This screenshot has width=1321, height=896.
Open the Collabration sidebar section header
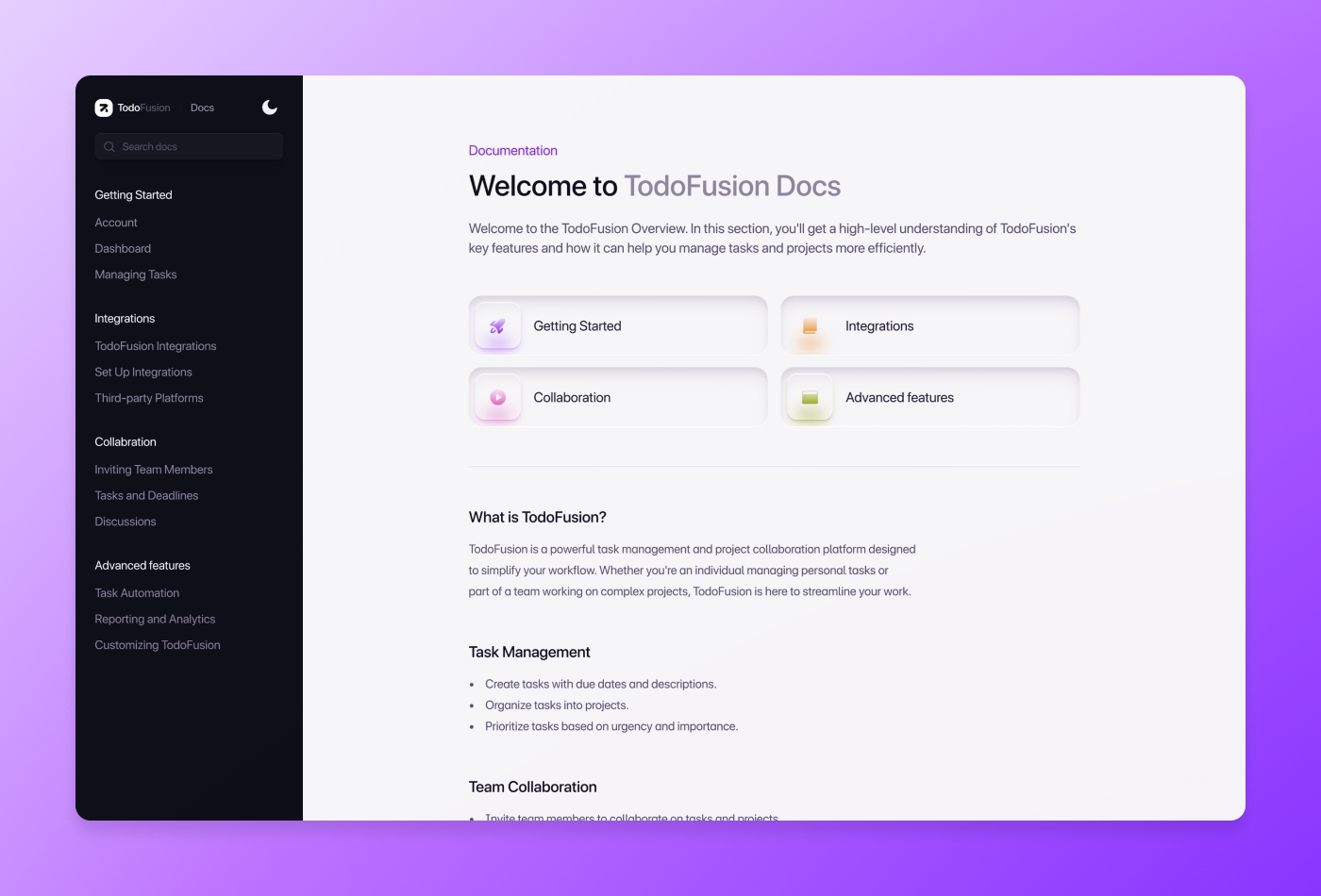tap(125, 441)
